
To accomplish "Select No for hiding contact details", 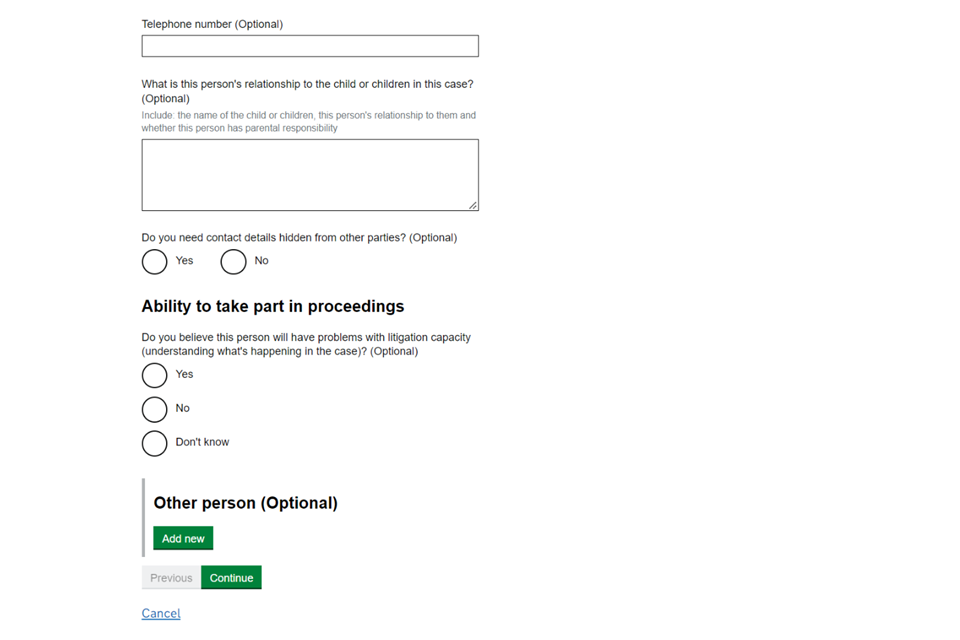I will click(234, 262).
